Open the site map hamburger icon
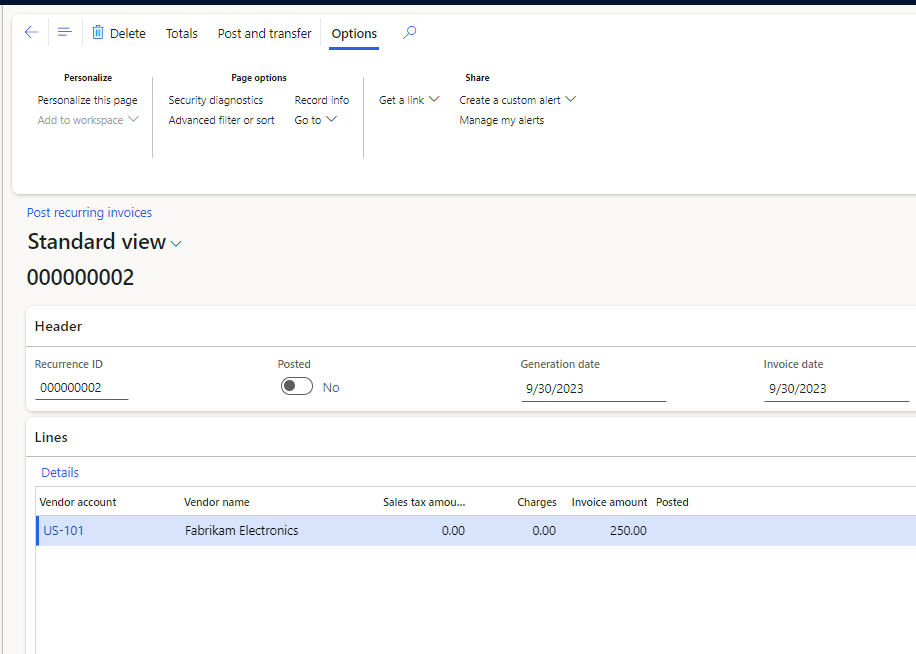Viewport: 916px width, 654px height. coord(64,32)
